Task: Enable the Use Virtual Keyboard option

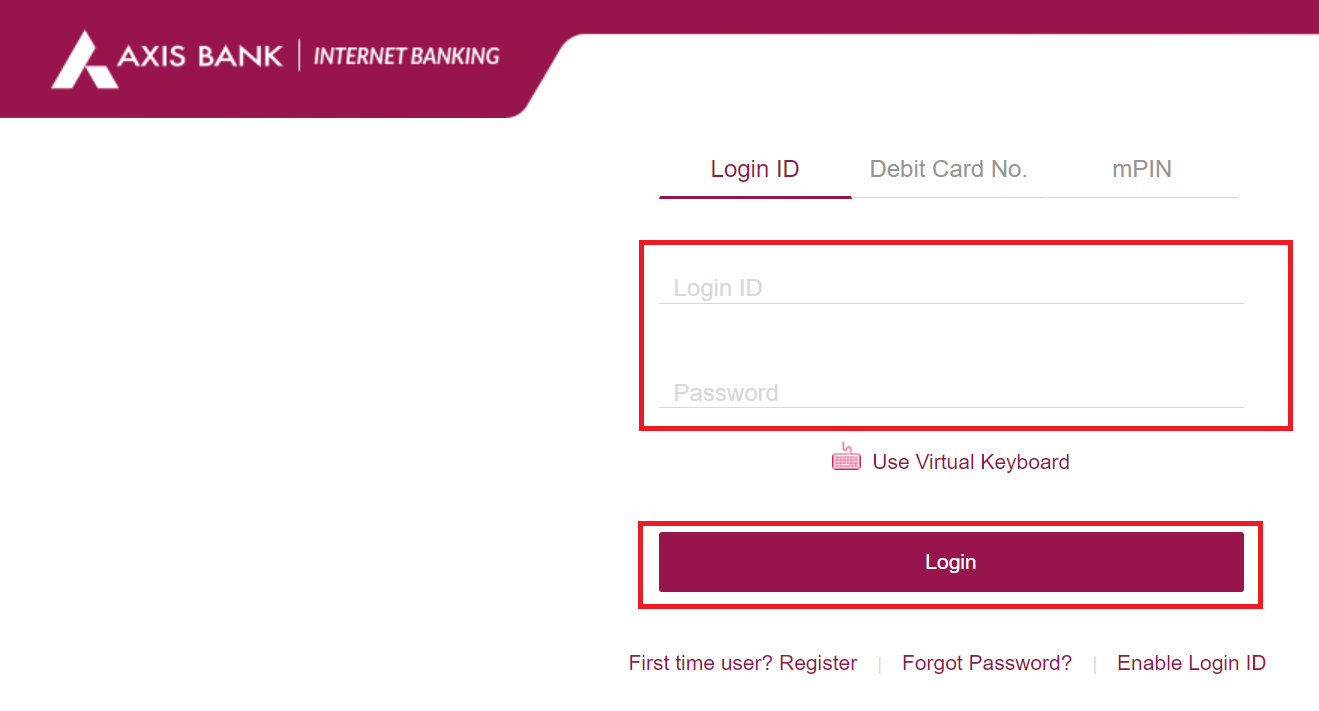Action: (969, 461)
